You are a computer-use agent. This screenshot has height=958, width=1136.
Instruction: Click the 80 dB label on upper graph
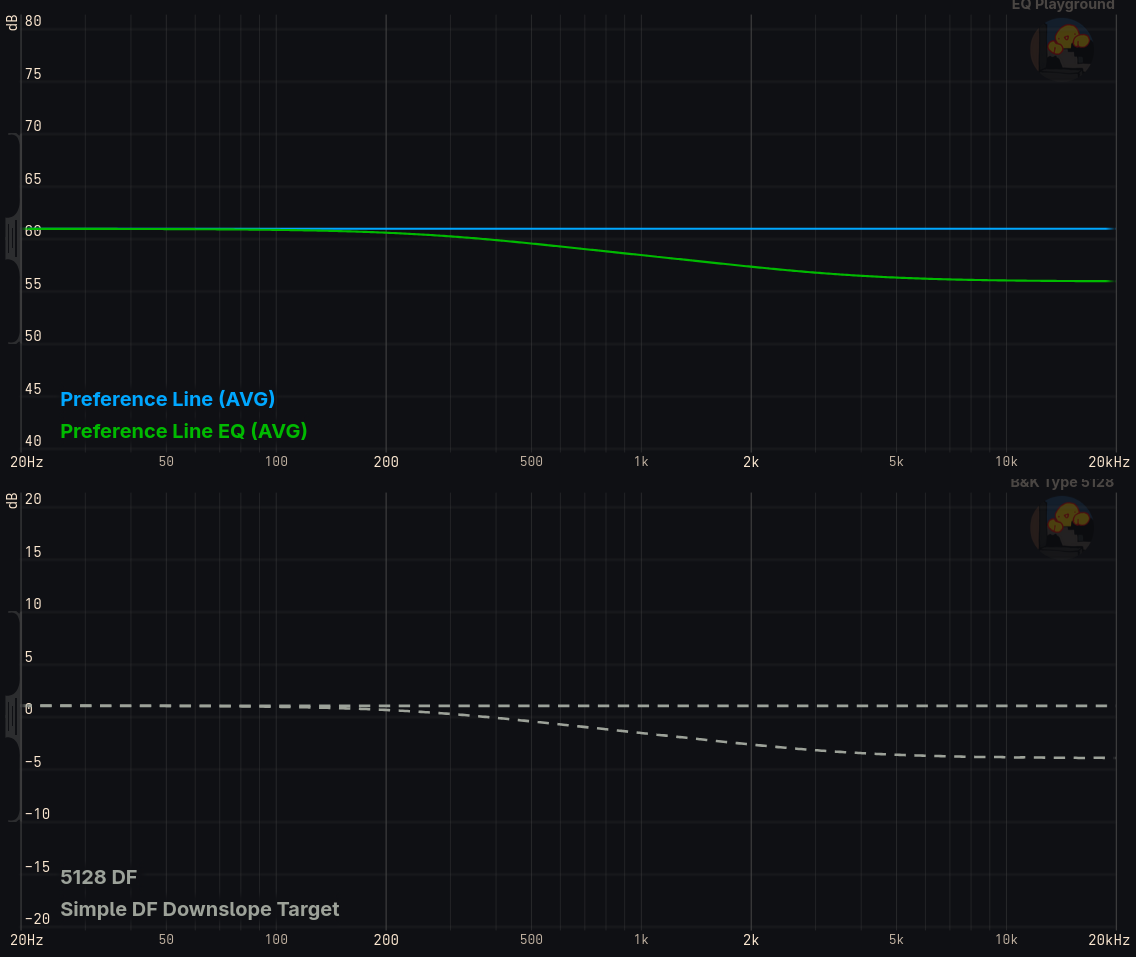[x=33, y=21]
